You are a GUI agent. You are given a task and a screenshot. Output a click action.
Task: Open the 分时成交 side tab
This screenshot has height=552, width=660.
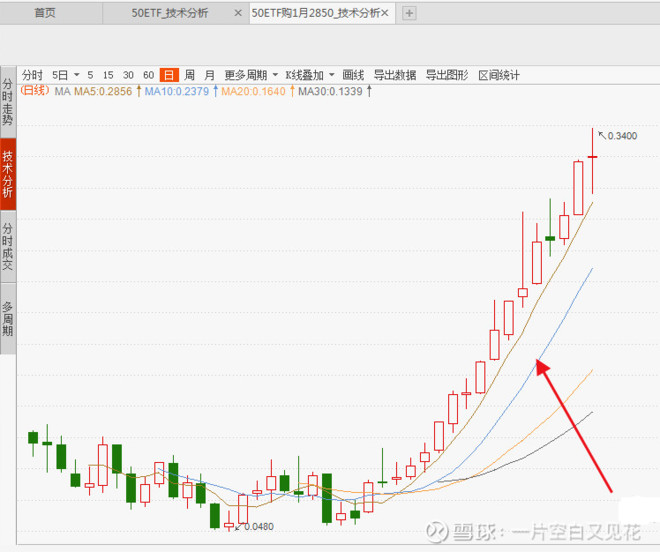coord(8,246)
